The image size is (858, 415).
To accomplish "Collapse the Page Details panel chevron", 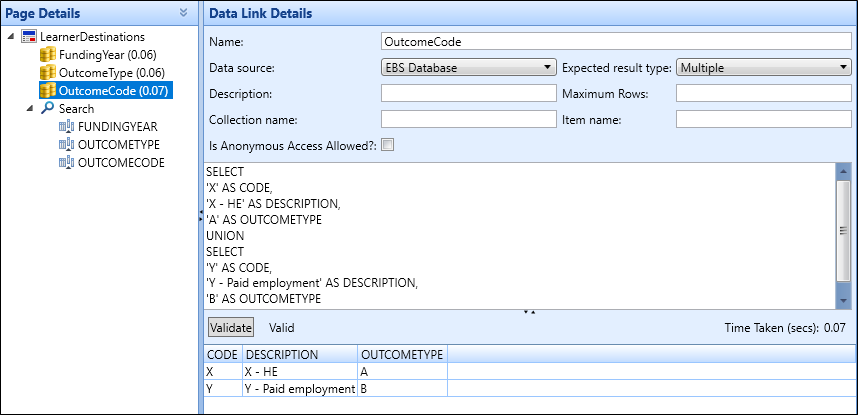I will [x=182, y=13].
